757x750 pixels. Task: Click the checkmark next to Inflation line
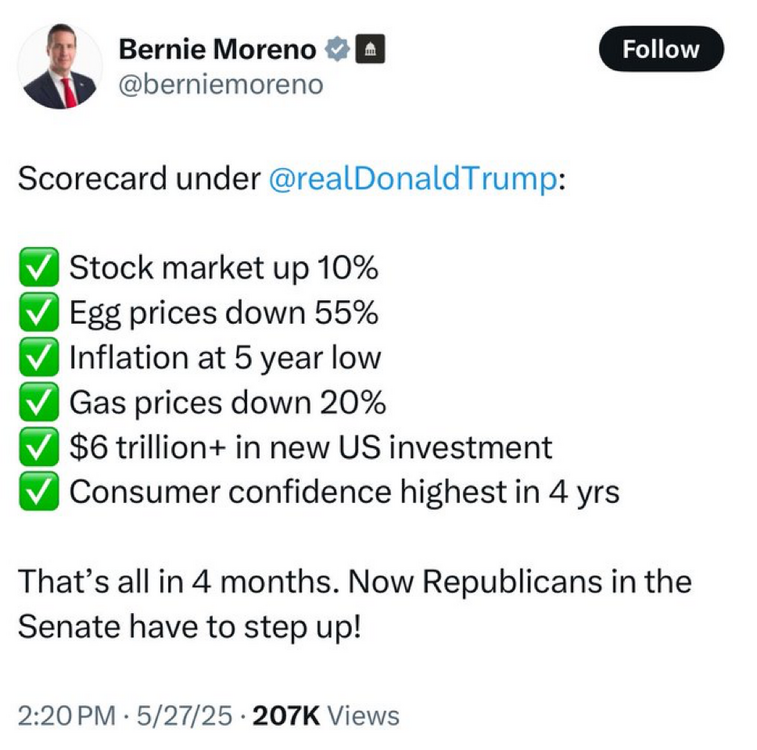pos(39,358)
